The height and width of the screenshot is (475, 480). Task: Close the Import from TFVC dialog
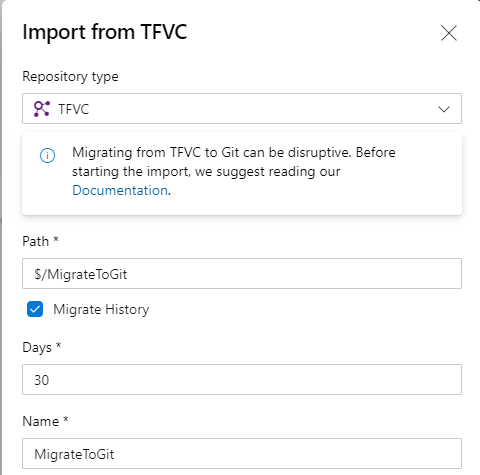coord(449,33)
